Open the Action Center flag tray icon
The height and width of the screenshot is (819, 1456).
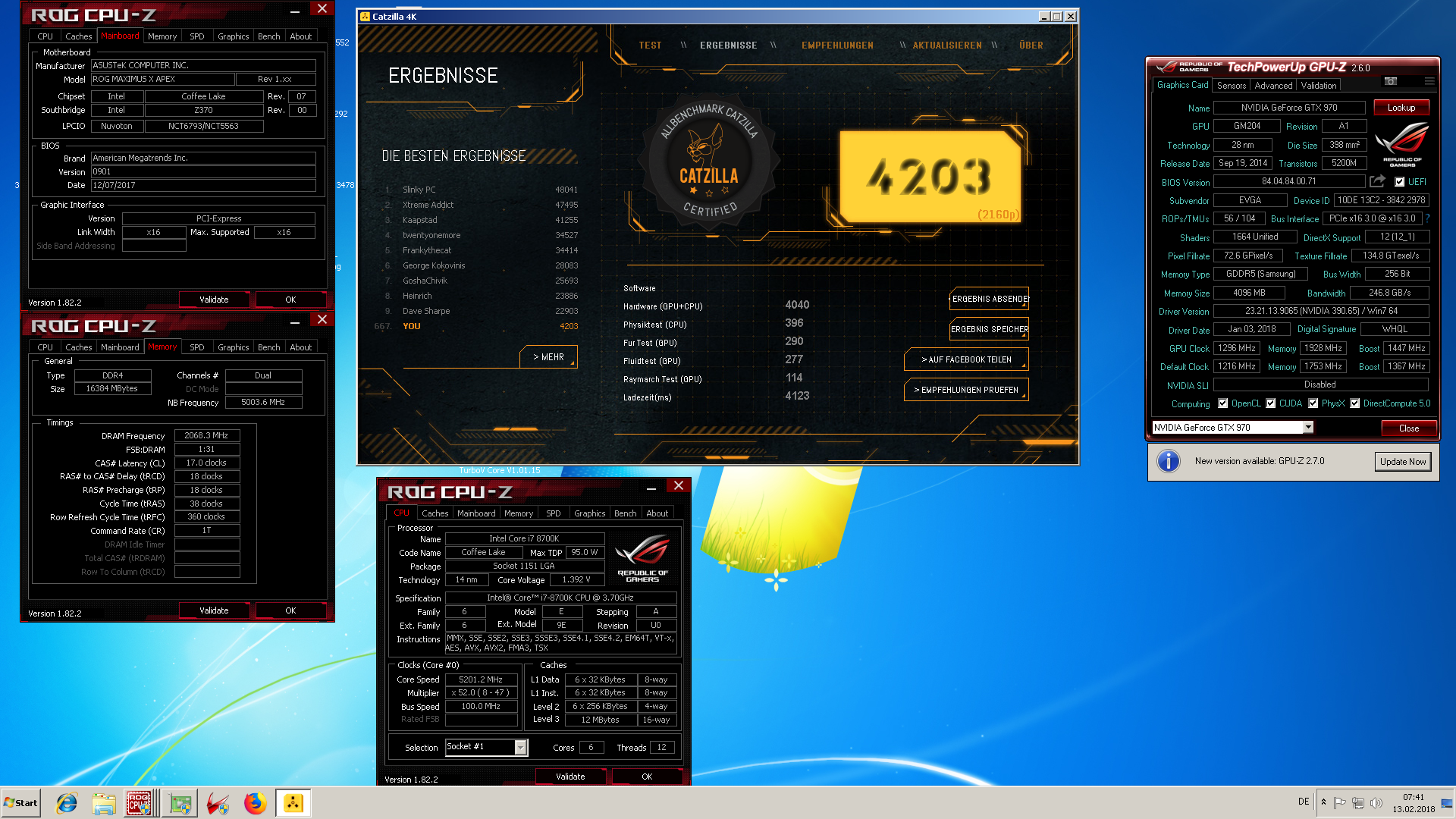(1340, 802)
